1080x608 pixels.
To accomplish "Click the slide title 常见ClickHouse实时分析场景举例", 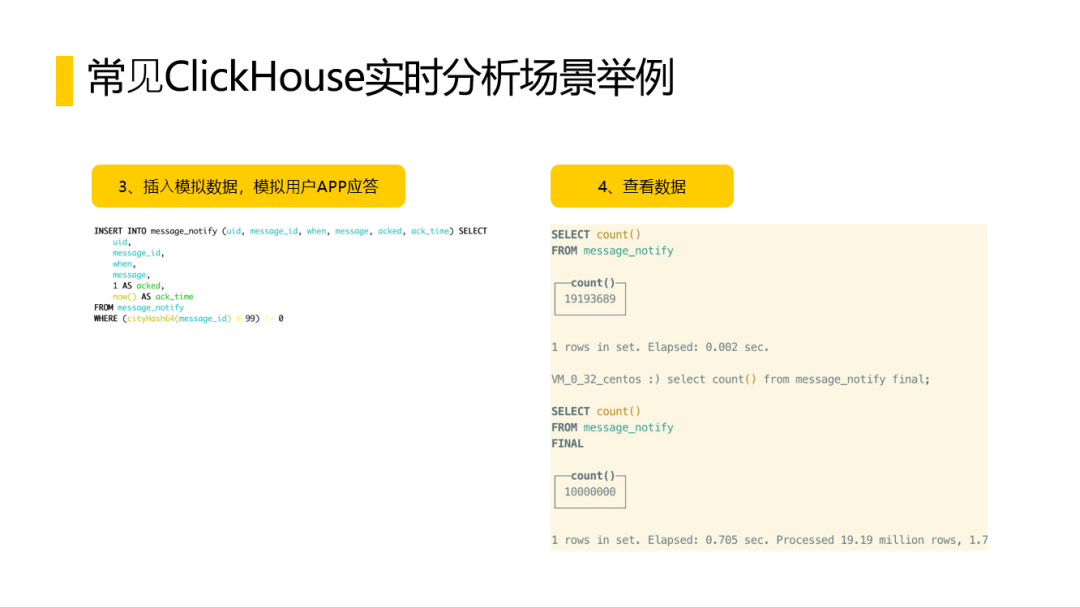I will point(380,77).
